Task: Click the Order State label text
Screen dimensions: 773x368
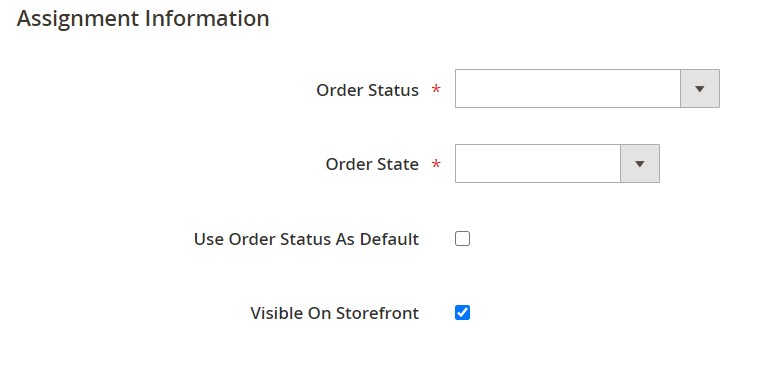Action: (372, 164)
